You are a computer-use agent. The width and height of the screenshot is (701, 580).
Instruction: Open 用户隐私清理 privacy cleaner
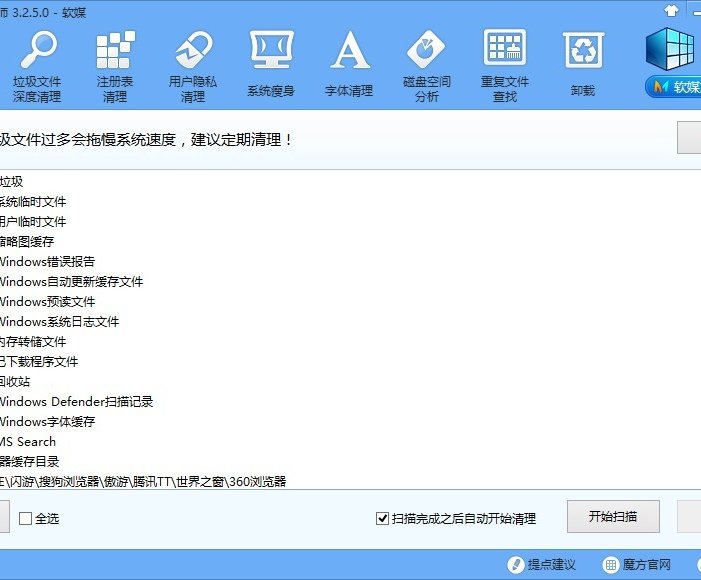[x=193, y=67]
